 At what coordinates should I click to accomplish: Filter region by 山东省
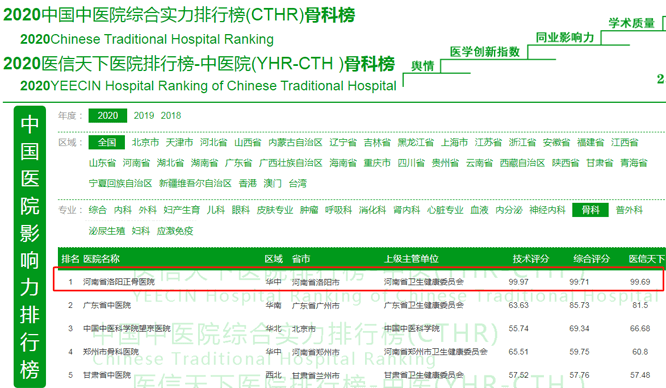102,163
